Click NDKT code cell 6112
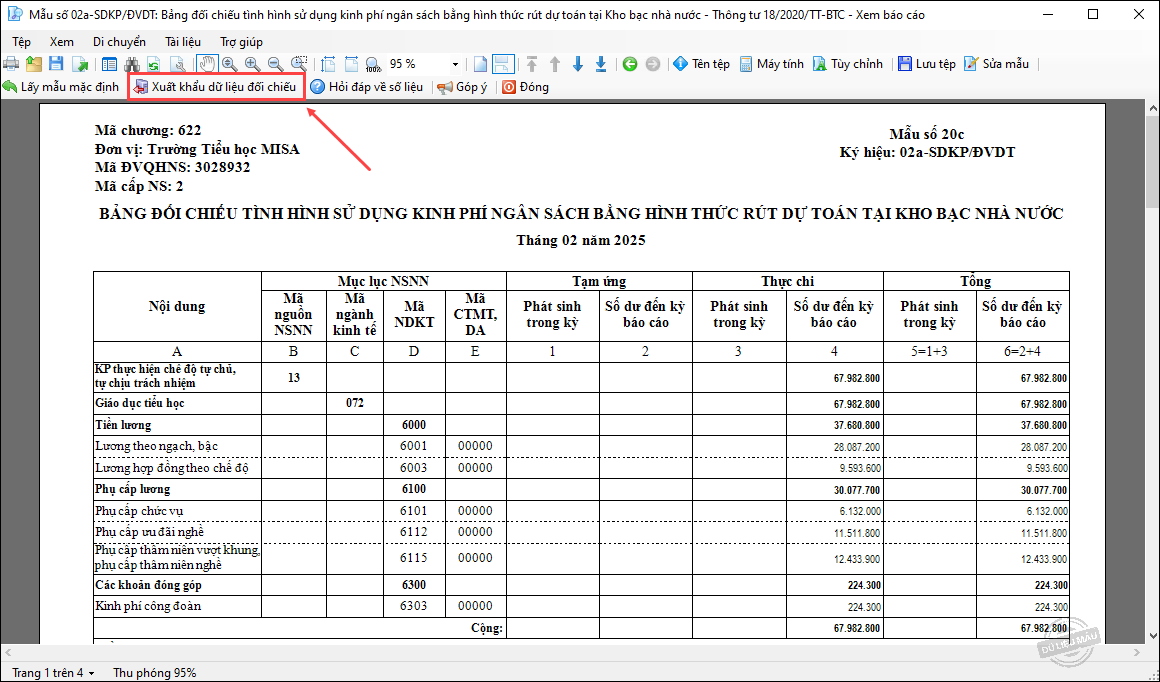The height and width of the screenshot is (682, 1160). (414, 532)
